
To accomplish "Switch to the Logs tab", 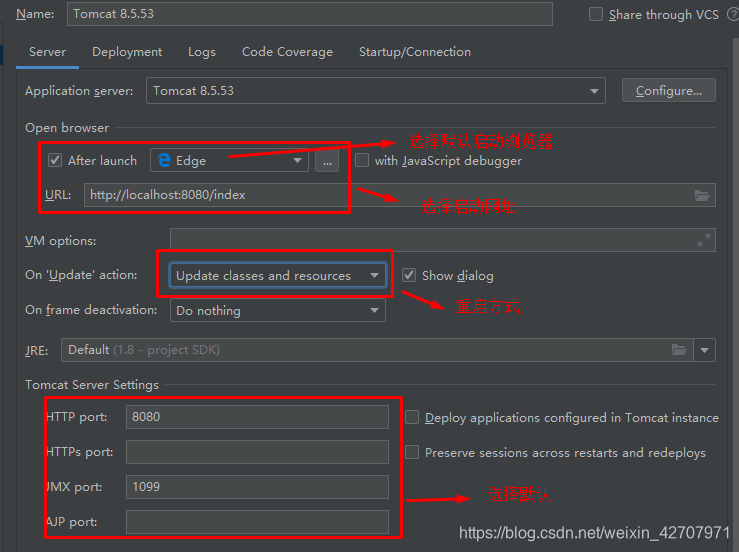I will pyautogui.click(x=202, y=52).
